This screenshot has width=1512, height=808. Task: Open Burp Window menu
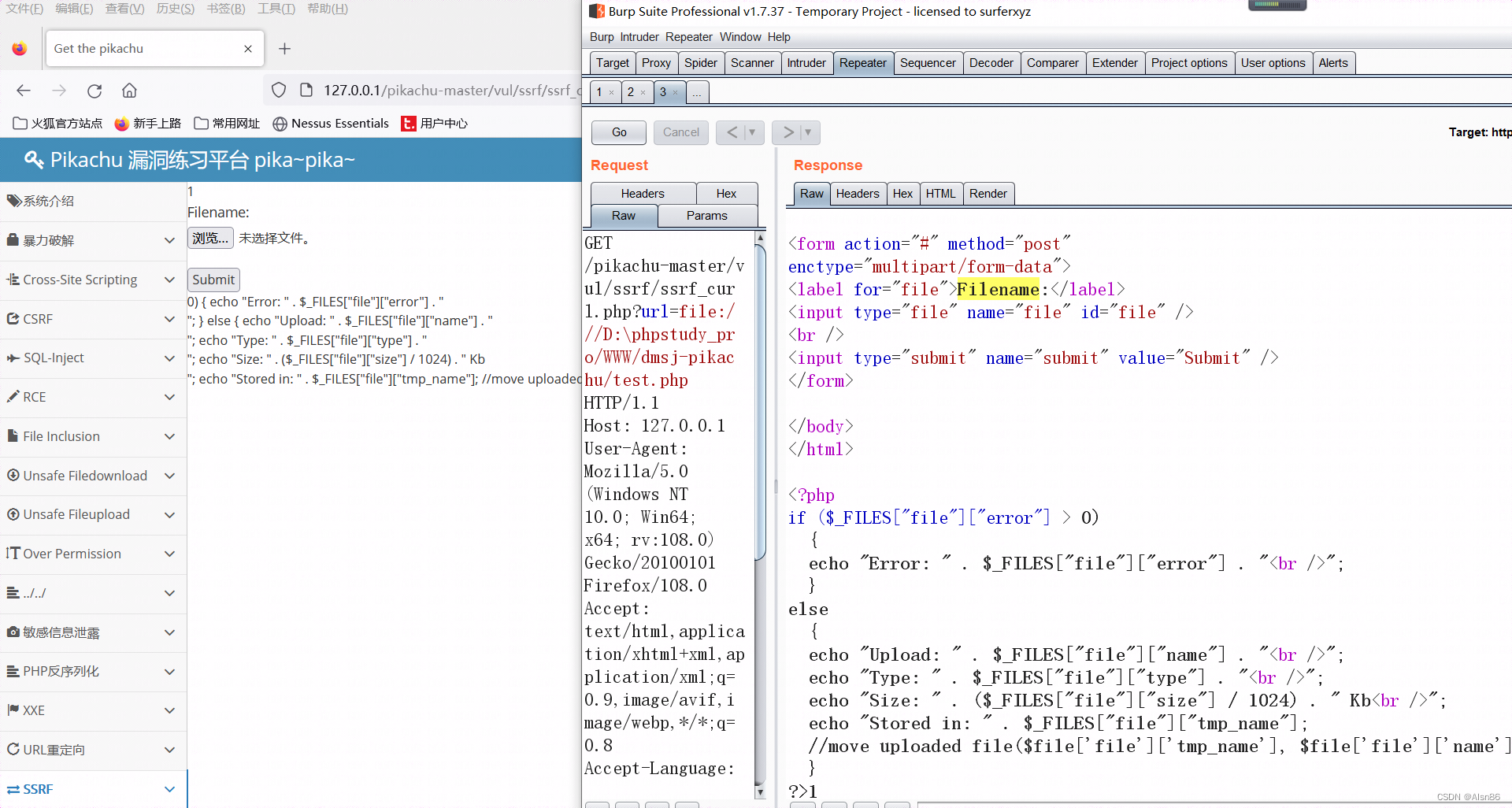(x=740, y=37)
